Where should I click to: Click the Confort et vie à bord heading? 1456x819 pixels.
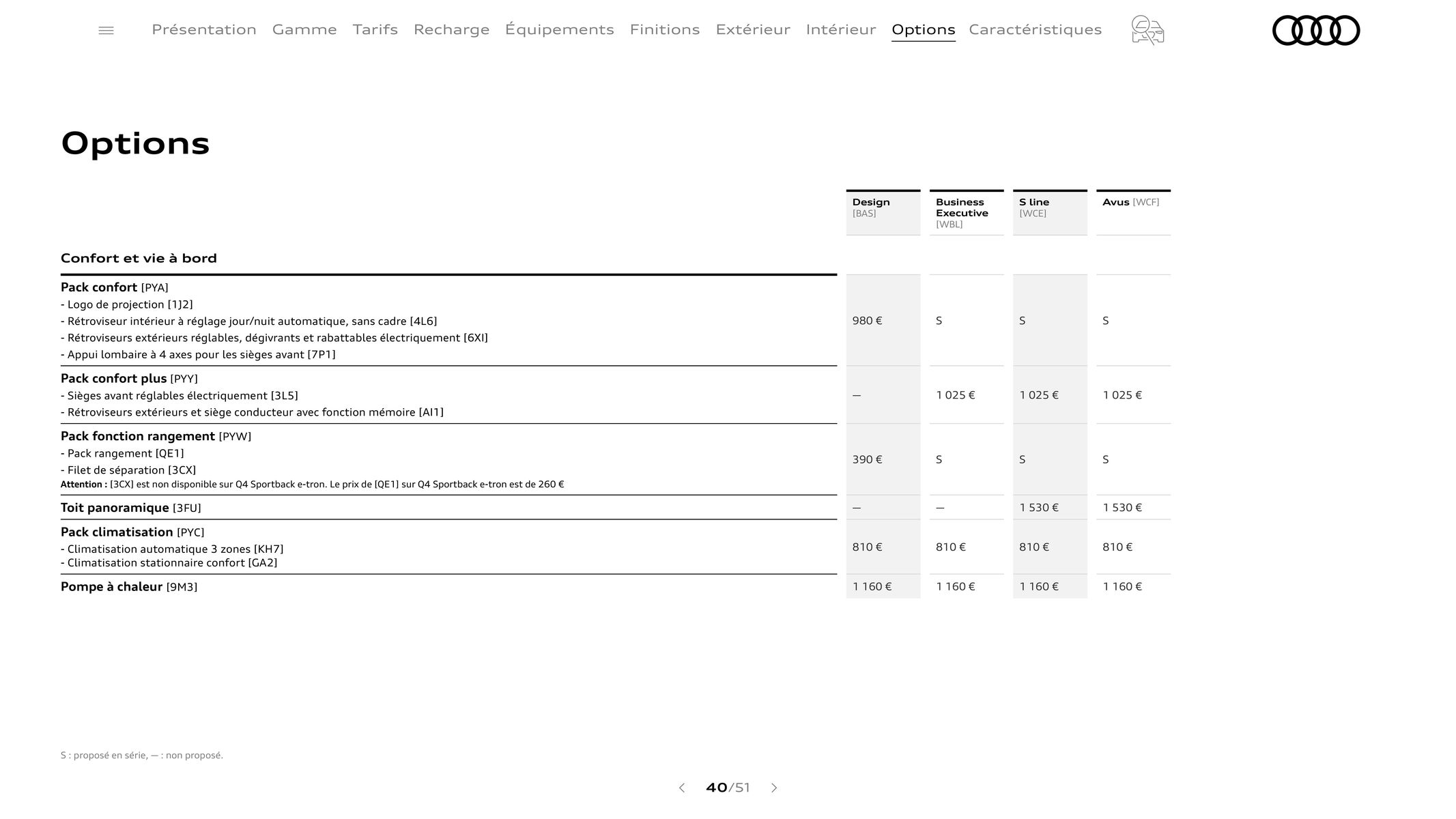coord(139,258)
